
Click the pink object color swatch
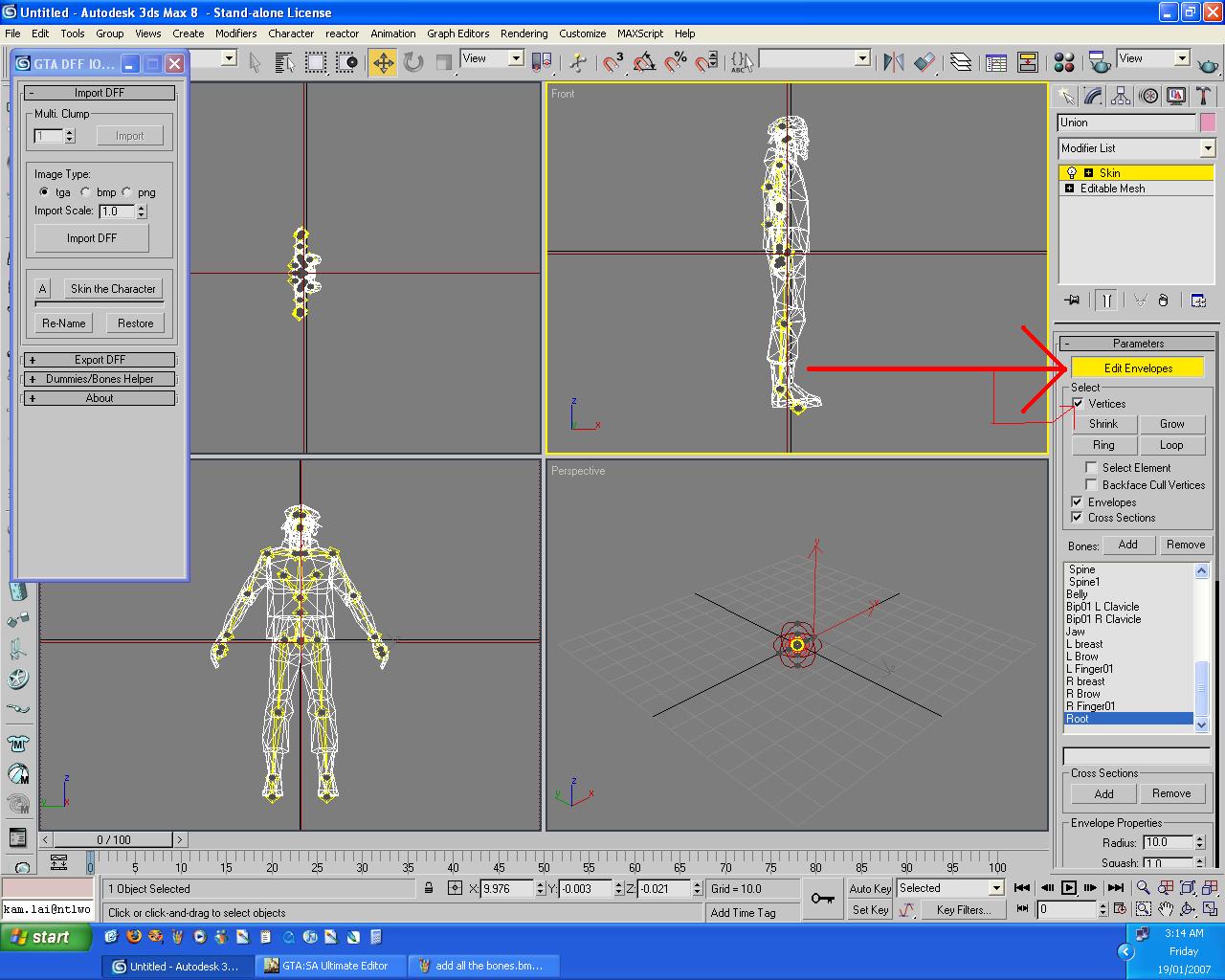click(x=1208, y=122)
